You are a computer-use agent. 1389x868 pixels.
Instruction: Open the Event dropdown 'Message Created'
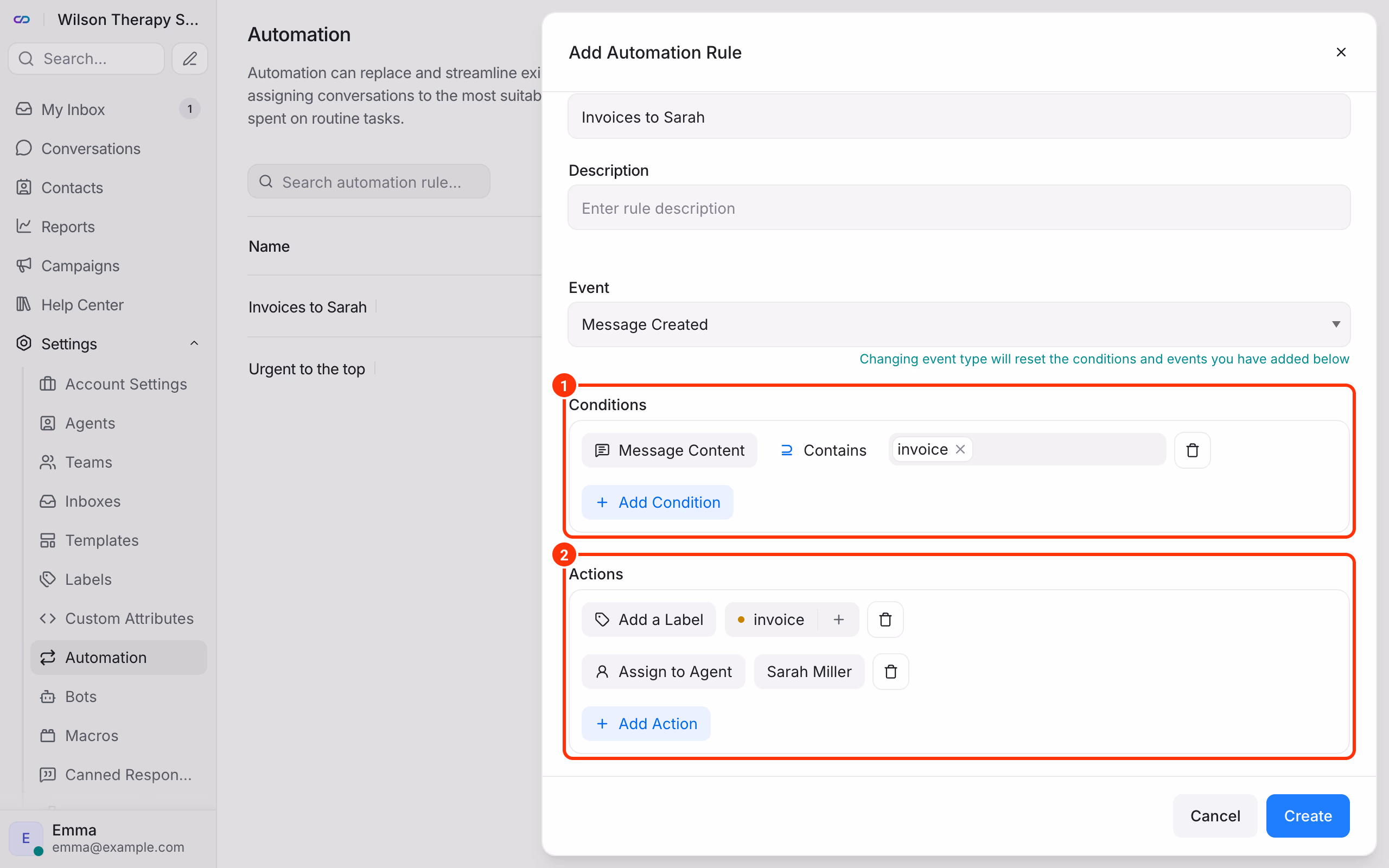click(959, 324)
